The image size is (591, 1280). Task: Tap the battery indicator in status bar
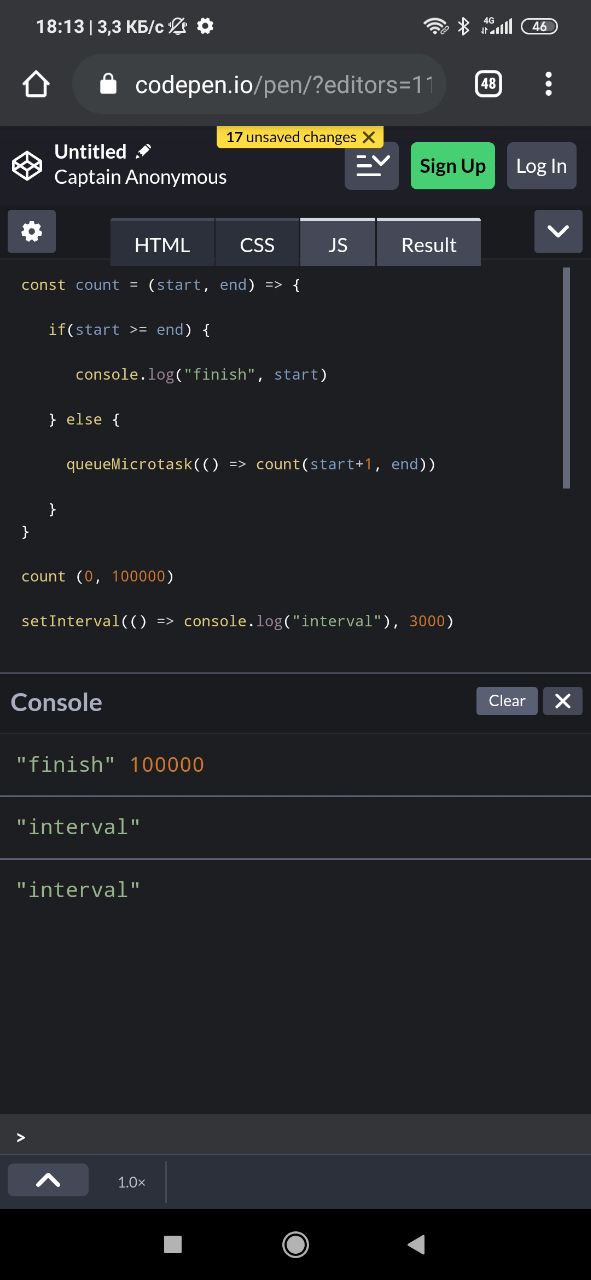[540, 26]
